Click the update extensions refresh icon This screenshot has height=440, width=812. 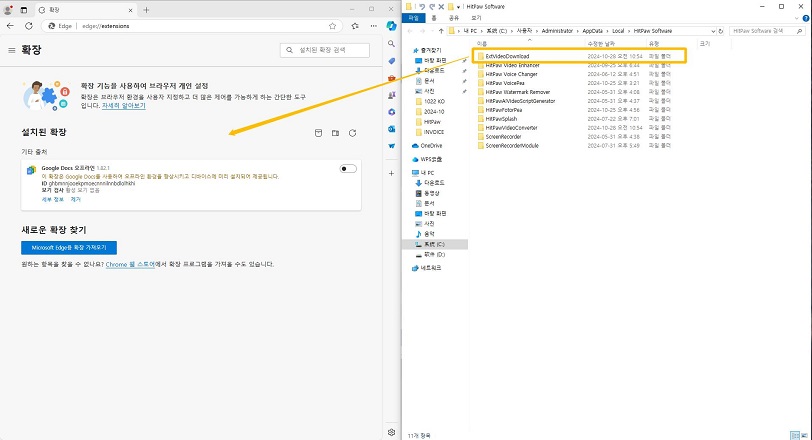pyautogui.click(x=353, y=133)
